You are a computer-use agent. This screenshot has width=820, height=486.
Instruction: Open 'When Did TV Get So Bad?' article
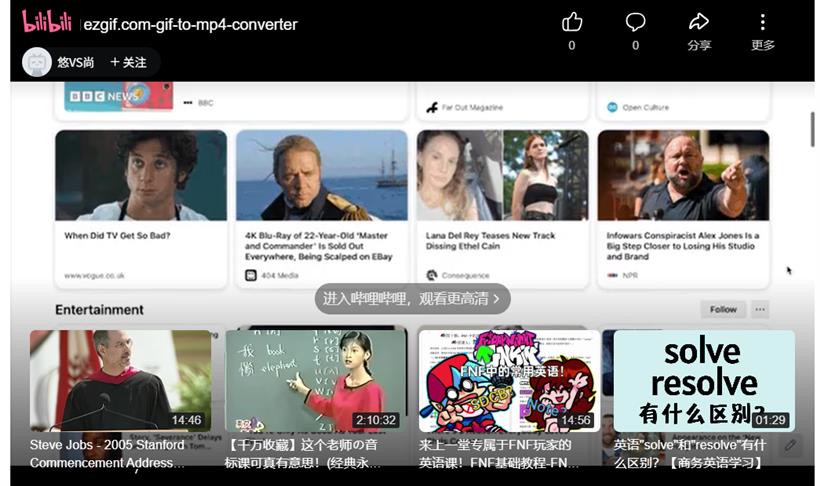pyautogui.click(x=117, y=236)
